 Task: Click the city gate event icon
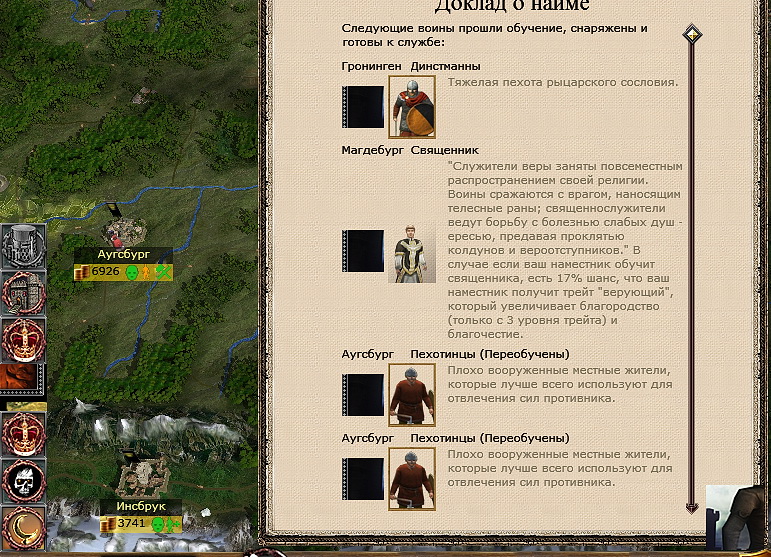[x=22, y=295]
